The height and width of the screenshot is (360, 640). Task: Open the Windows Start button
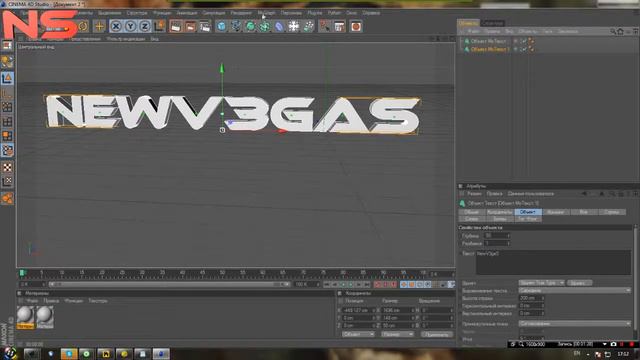point(9,353)
